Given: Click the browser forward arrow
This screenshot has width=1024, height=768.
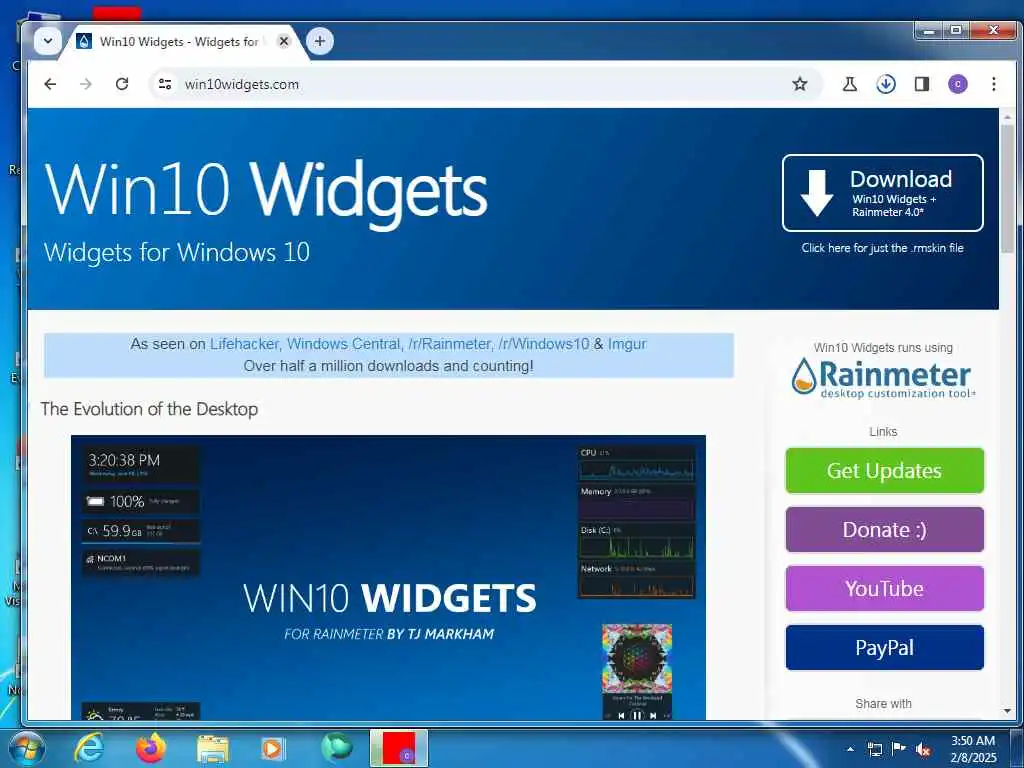Looking at the screenshot, I should pyautogui.click(x=86, y=84).
